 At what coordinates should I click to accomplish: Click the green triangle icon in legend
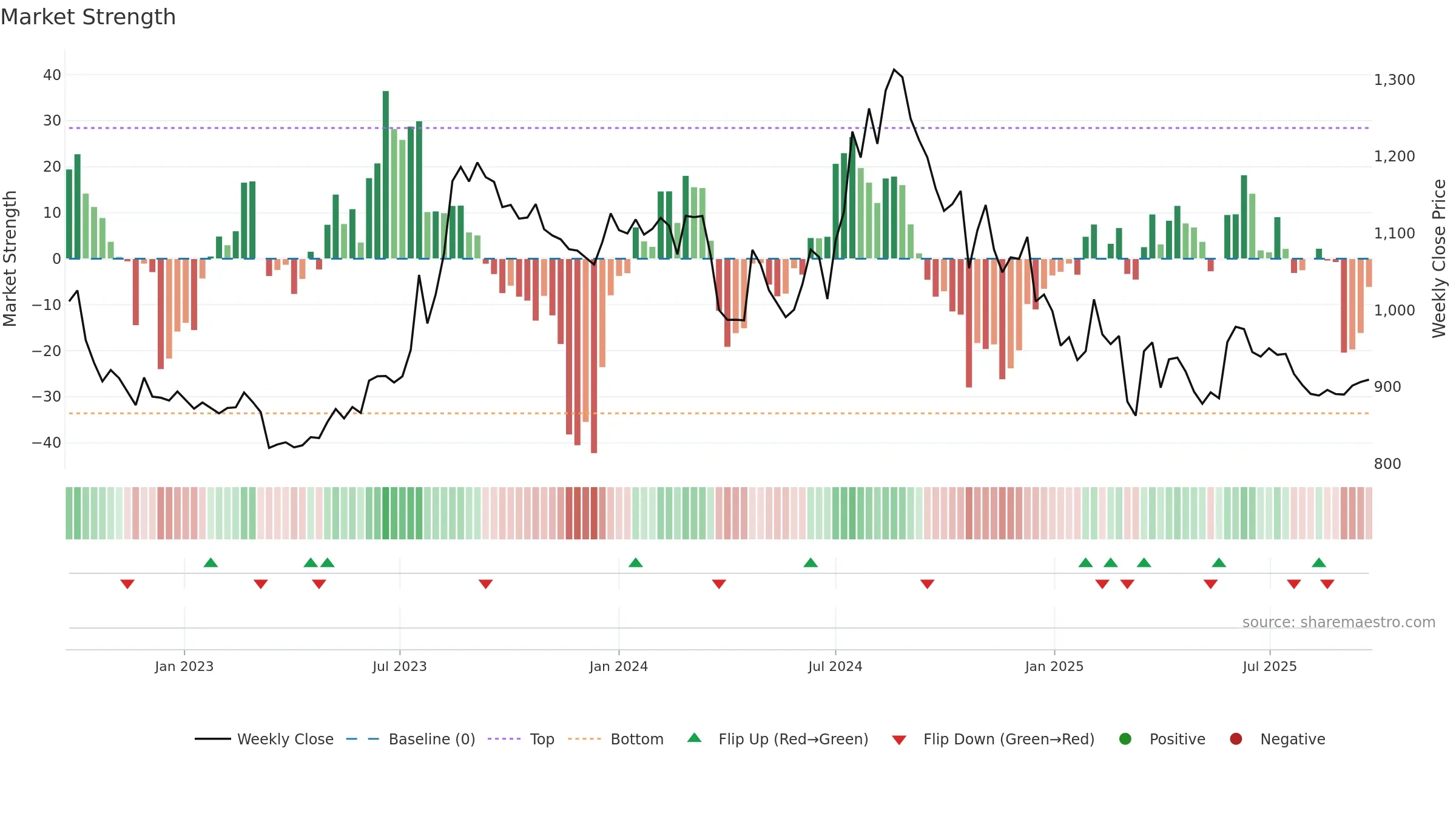[x=695, y=738]
